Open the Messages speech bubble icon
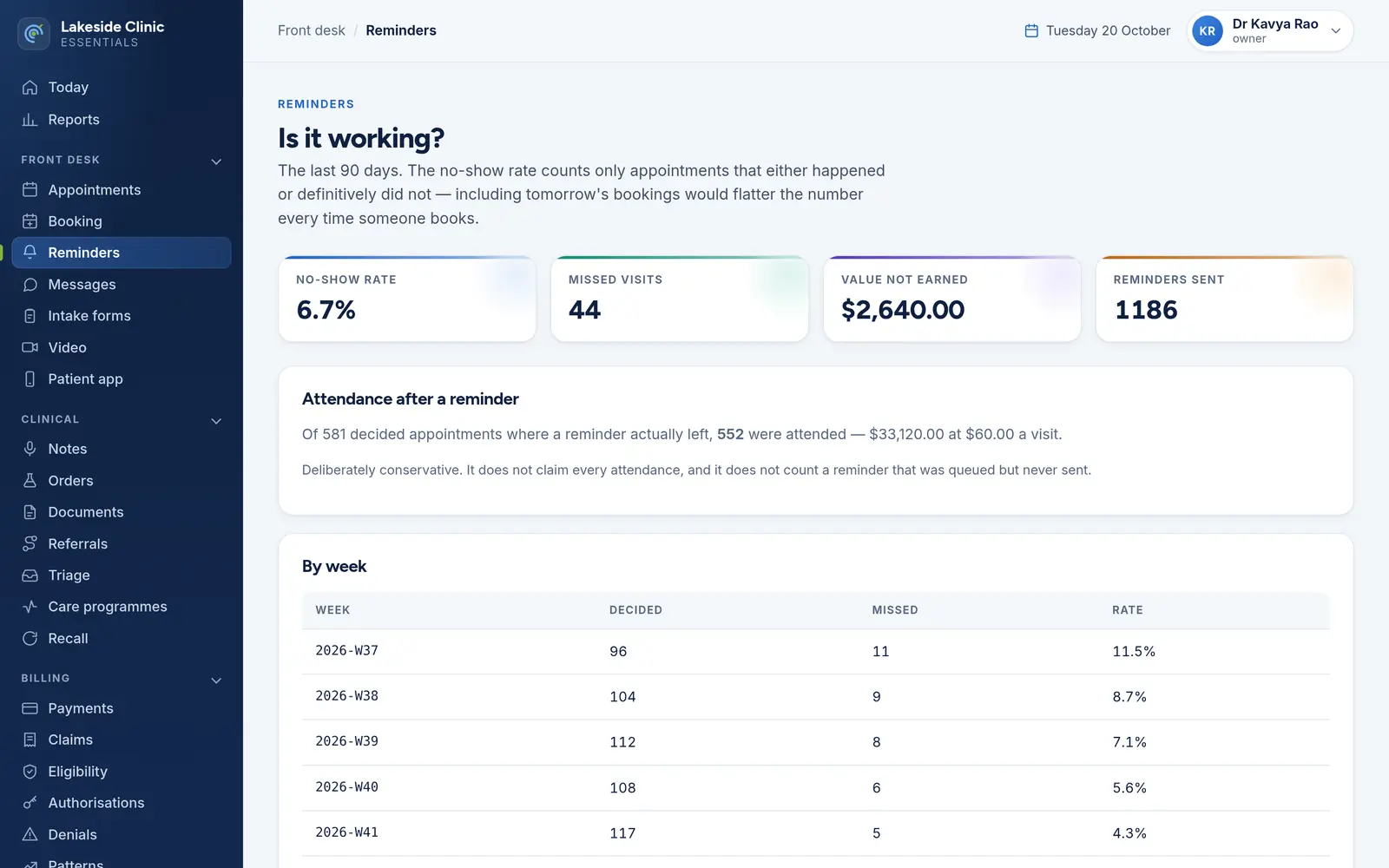This screenshot has width=1389, height=868. tap(30, 285)
